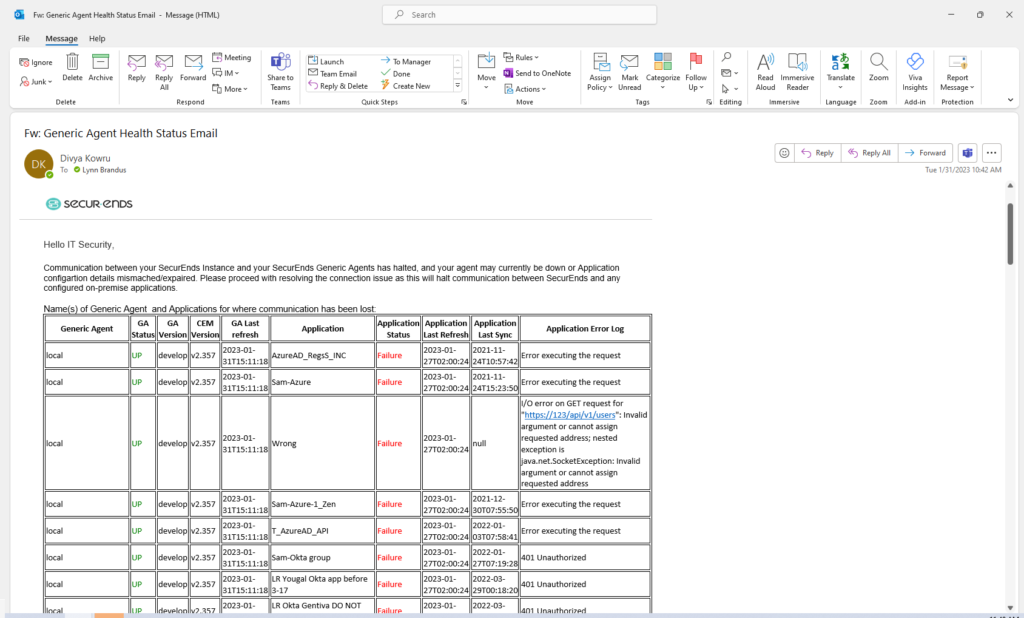Click sender name Divya Kowru

85,158
